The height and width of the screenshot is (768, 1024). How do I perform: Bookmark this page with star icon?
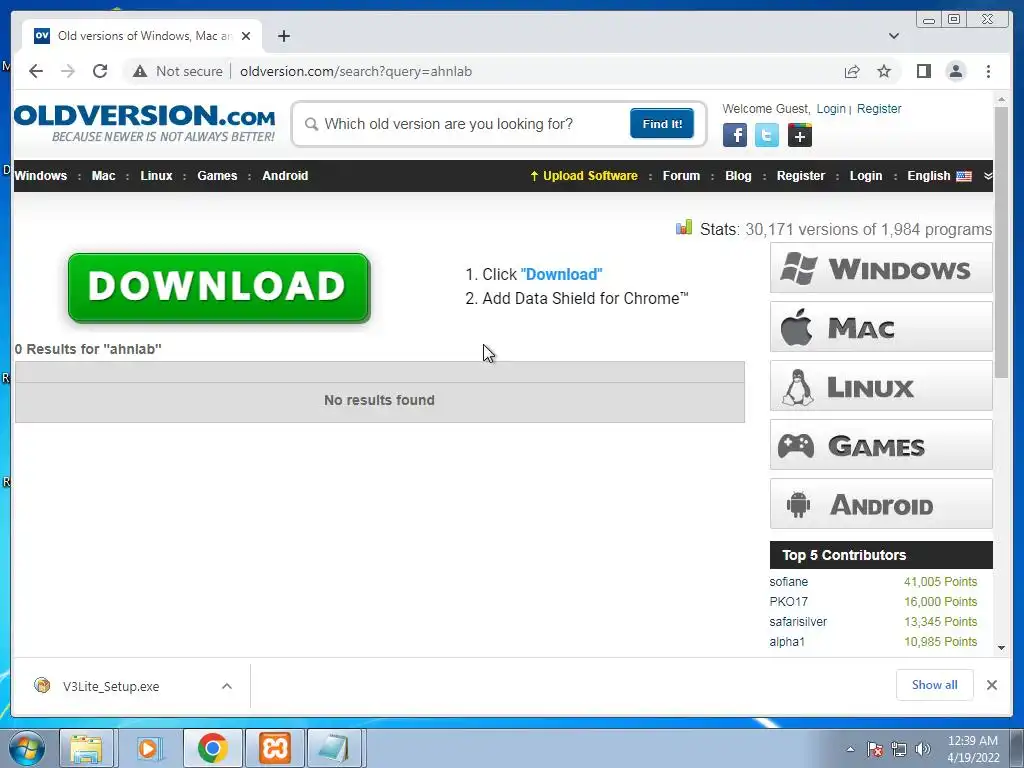click(x=884, y=71)
